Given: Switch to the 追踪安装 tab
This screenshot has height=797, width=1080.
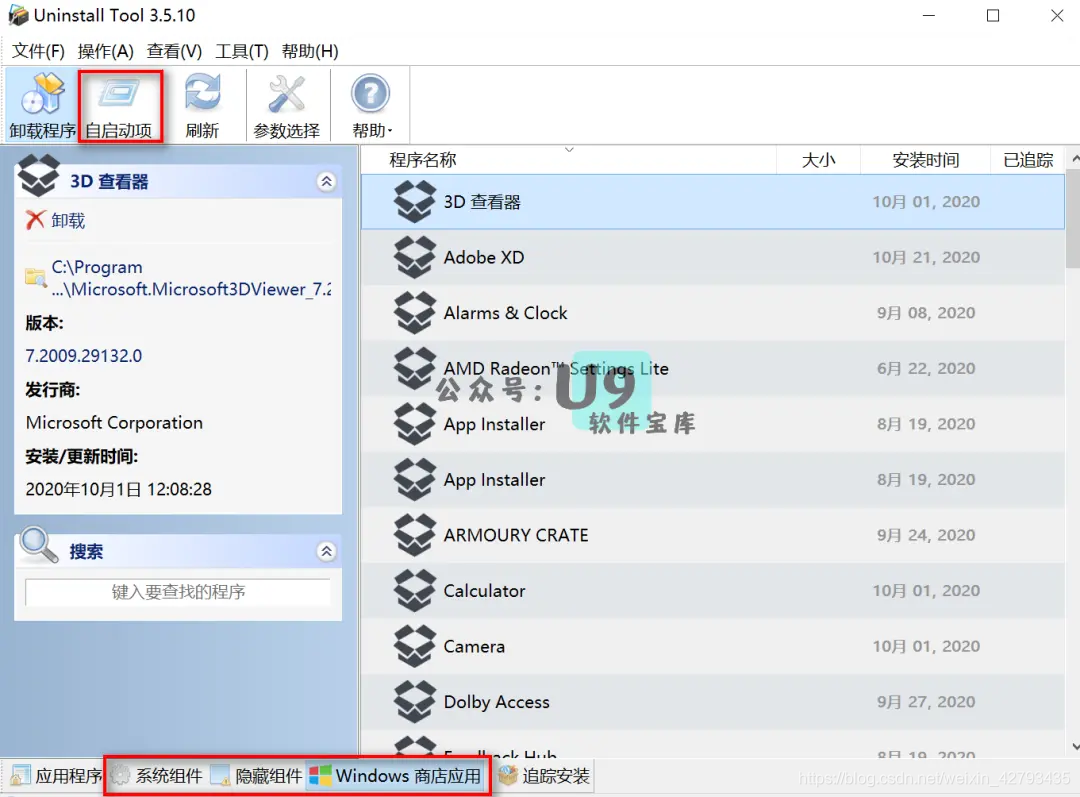Looking at the screenshot, I should (x=544, y=776).
